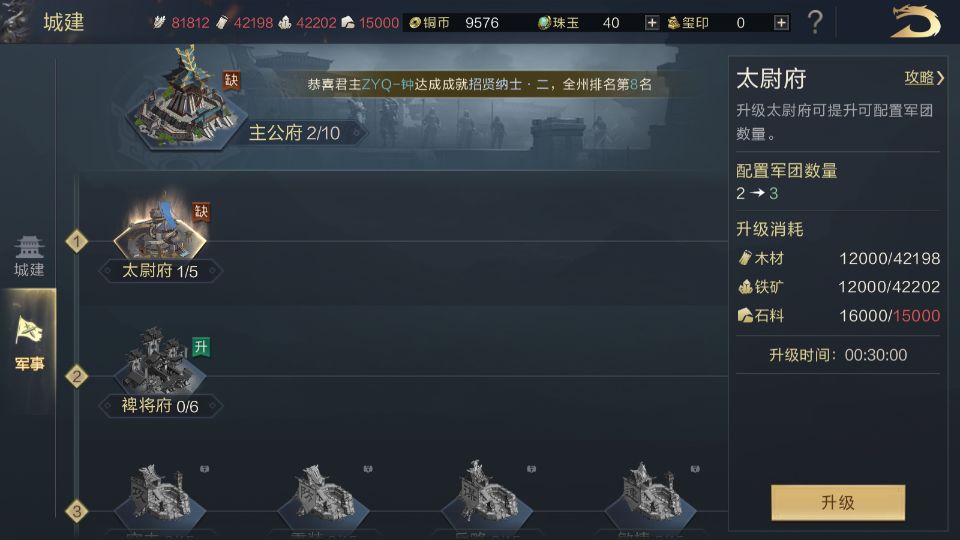Select second locked building in row 3
The image size is (960, 540).
pyautogui.click(x=323, y=495)
